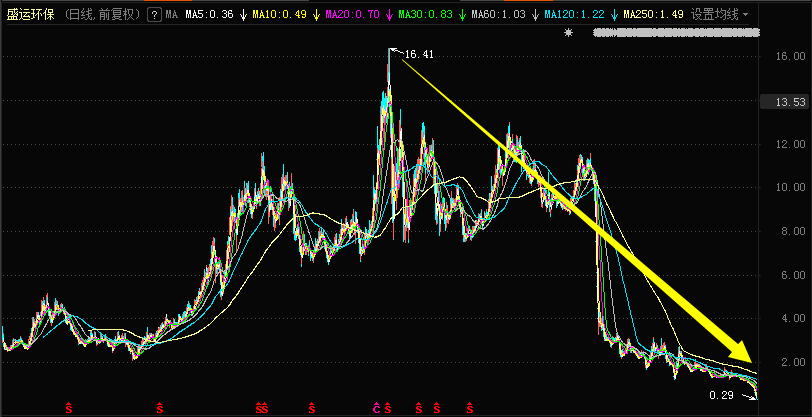Click the magenta C event marker
Screen dimensions: 812x417
pos(377,408)
